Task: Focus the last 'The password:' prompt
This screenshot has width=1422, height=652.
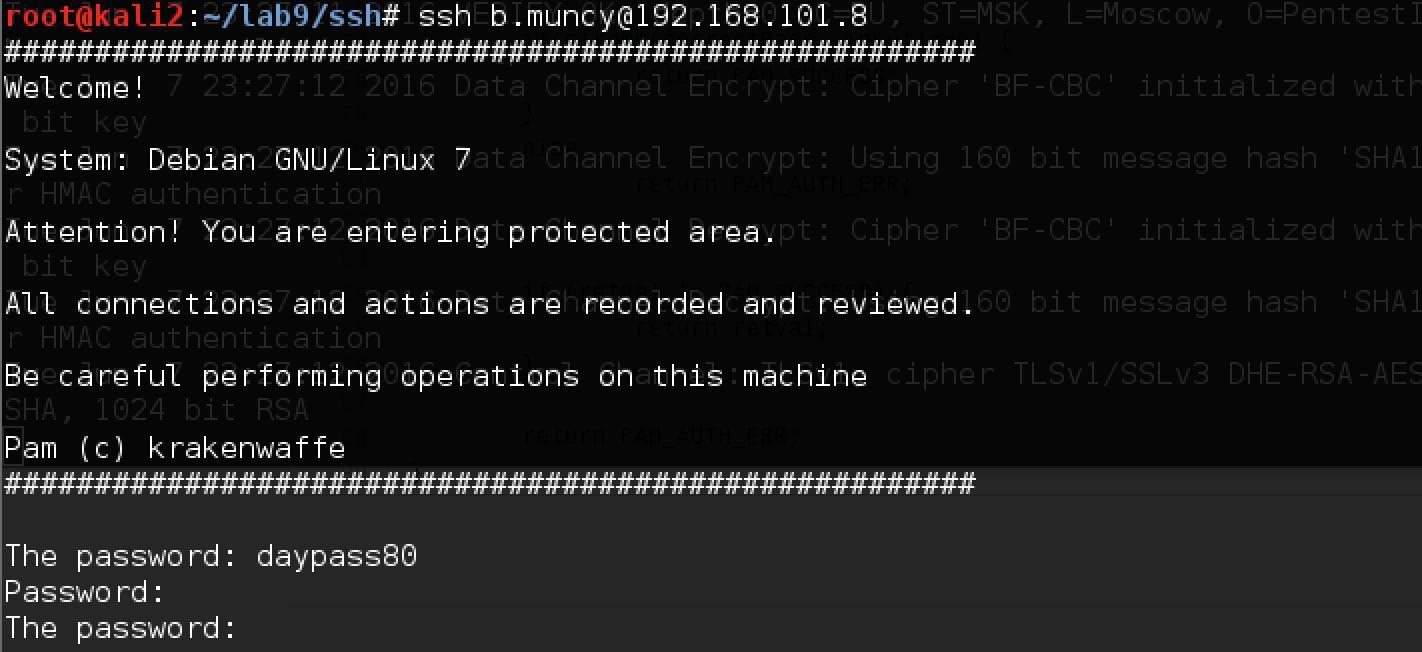Action: click(x=121, y=628)
